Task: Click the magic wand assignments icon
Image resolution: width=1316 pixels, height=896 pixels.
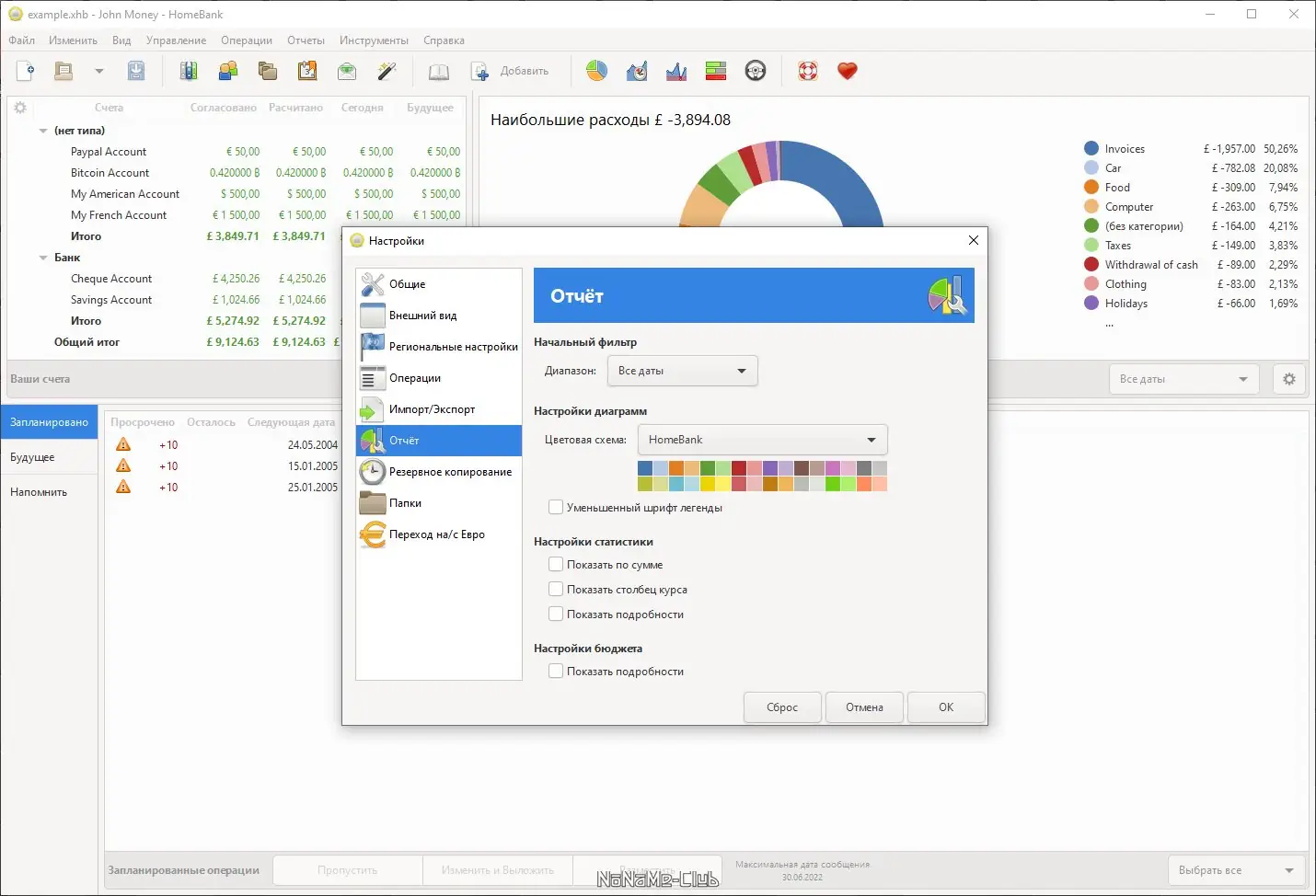Action: point(387,71)
